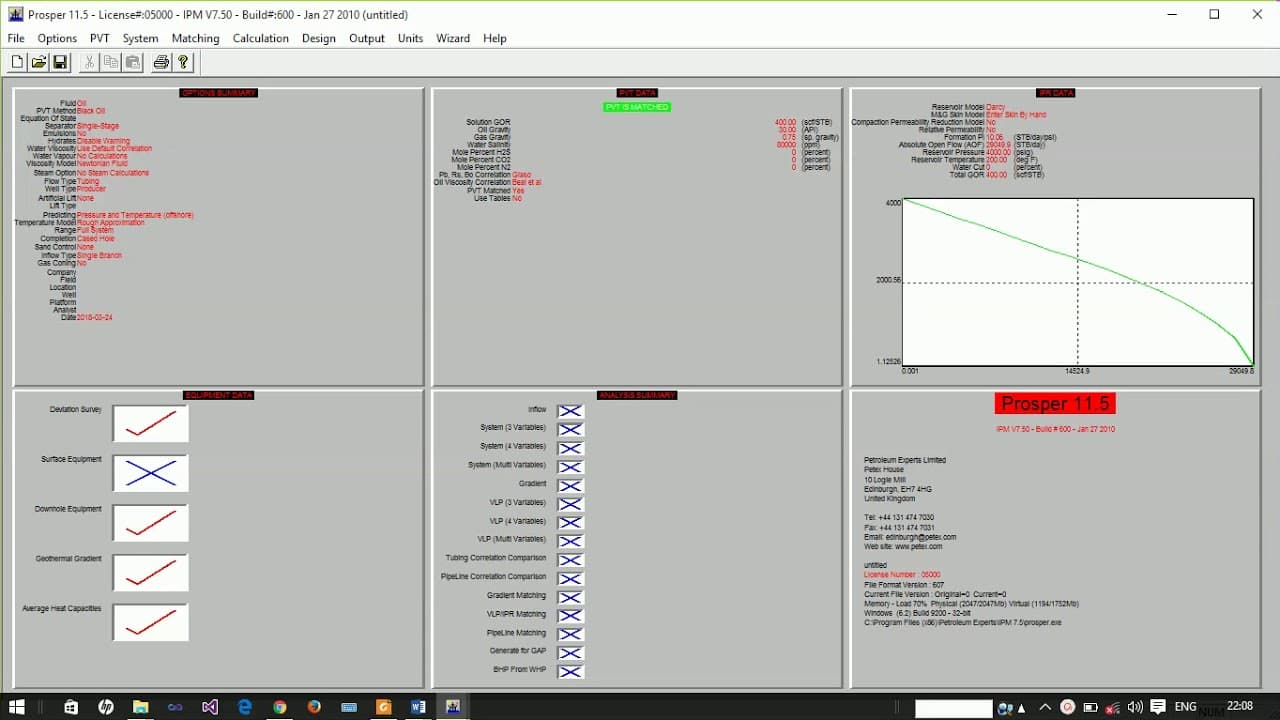1280x720 pixels.
Task: Open the PVT menu
Action: click(x=100, y=38)
